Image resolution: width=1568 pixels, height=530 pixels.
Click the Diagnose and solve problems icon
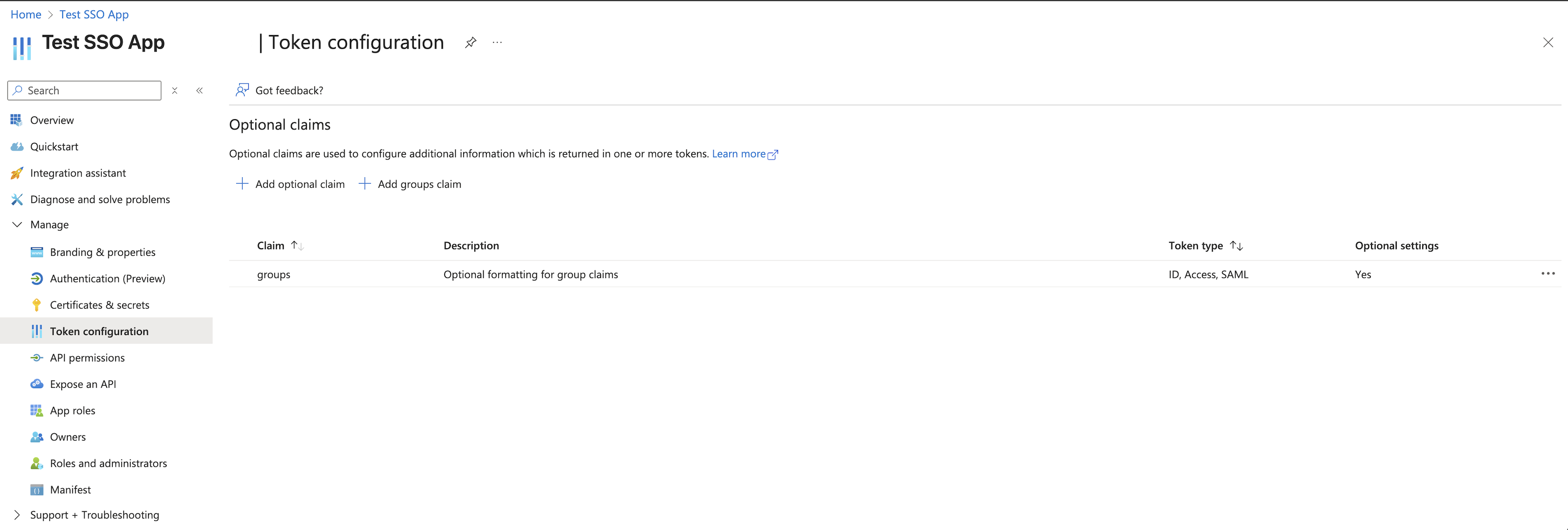17,200
